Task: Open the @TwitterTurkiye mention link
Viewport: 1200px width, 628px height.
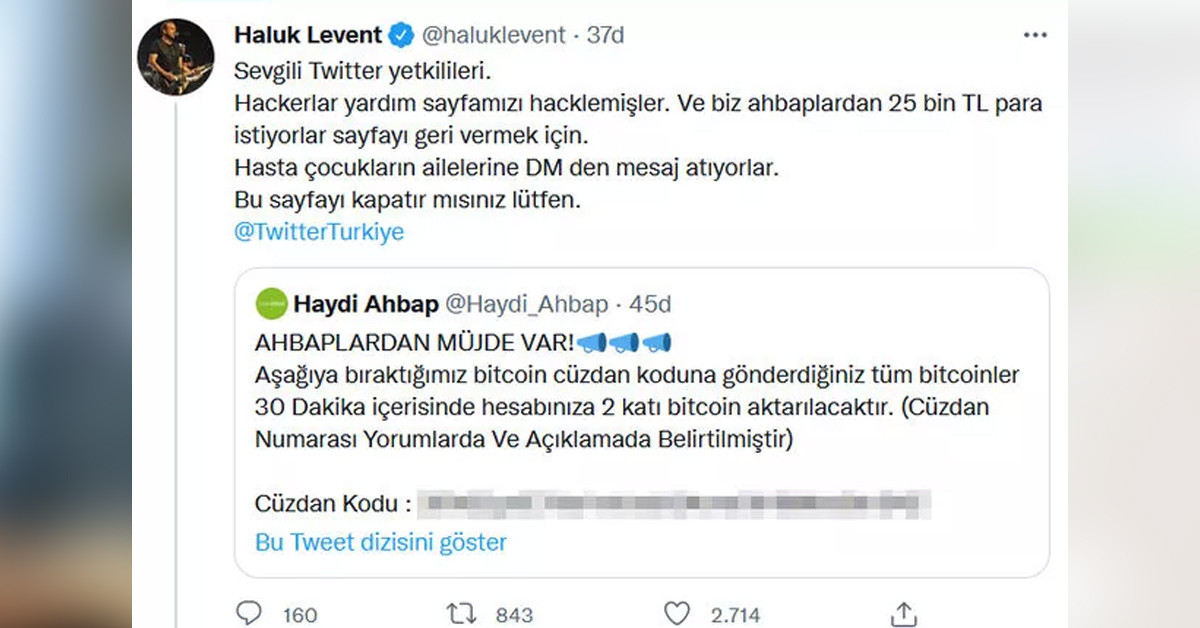Action: (319, 231)
